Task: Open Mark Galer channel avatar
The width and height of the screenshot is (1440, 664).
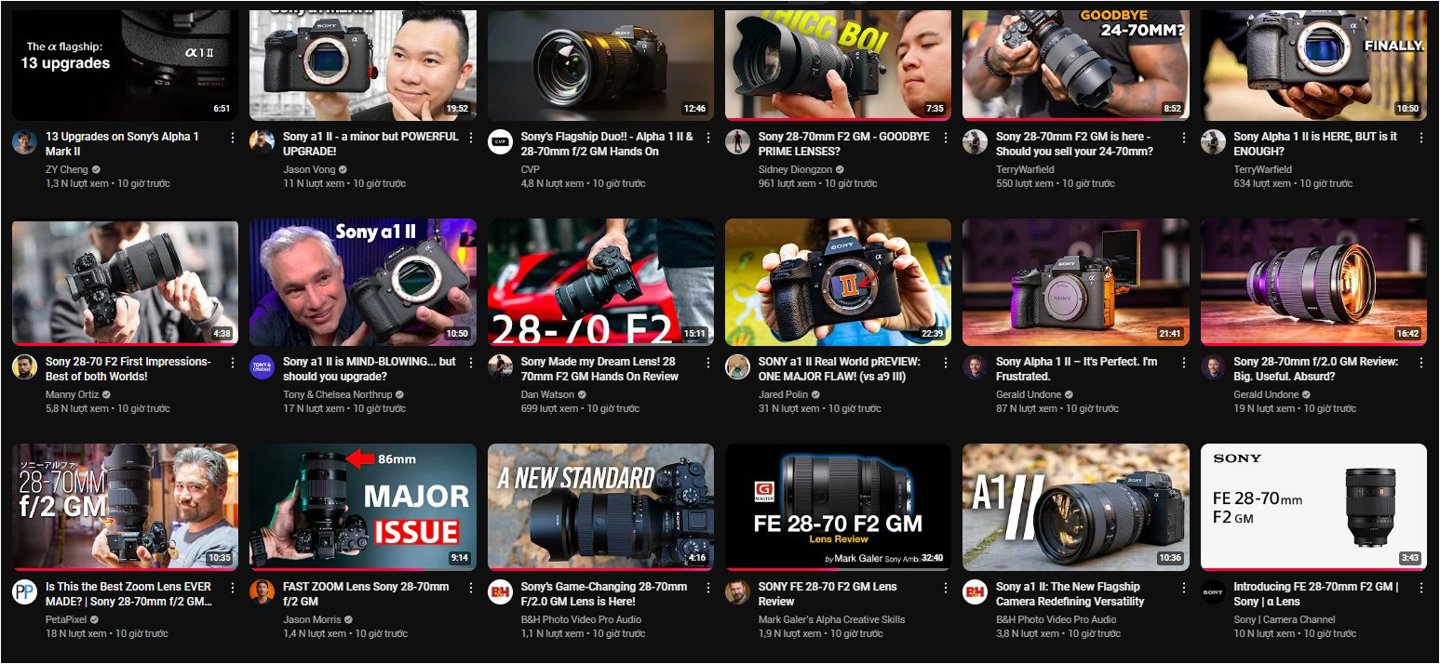Action: coord(737,591)
